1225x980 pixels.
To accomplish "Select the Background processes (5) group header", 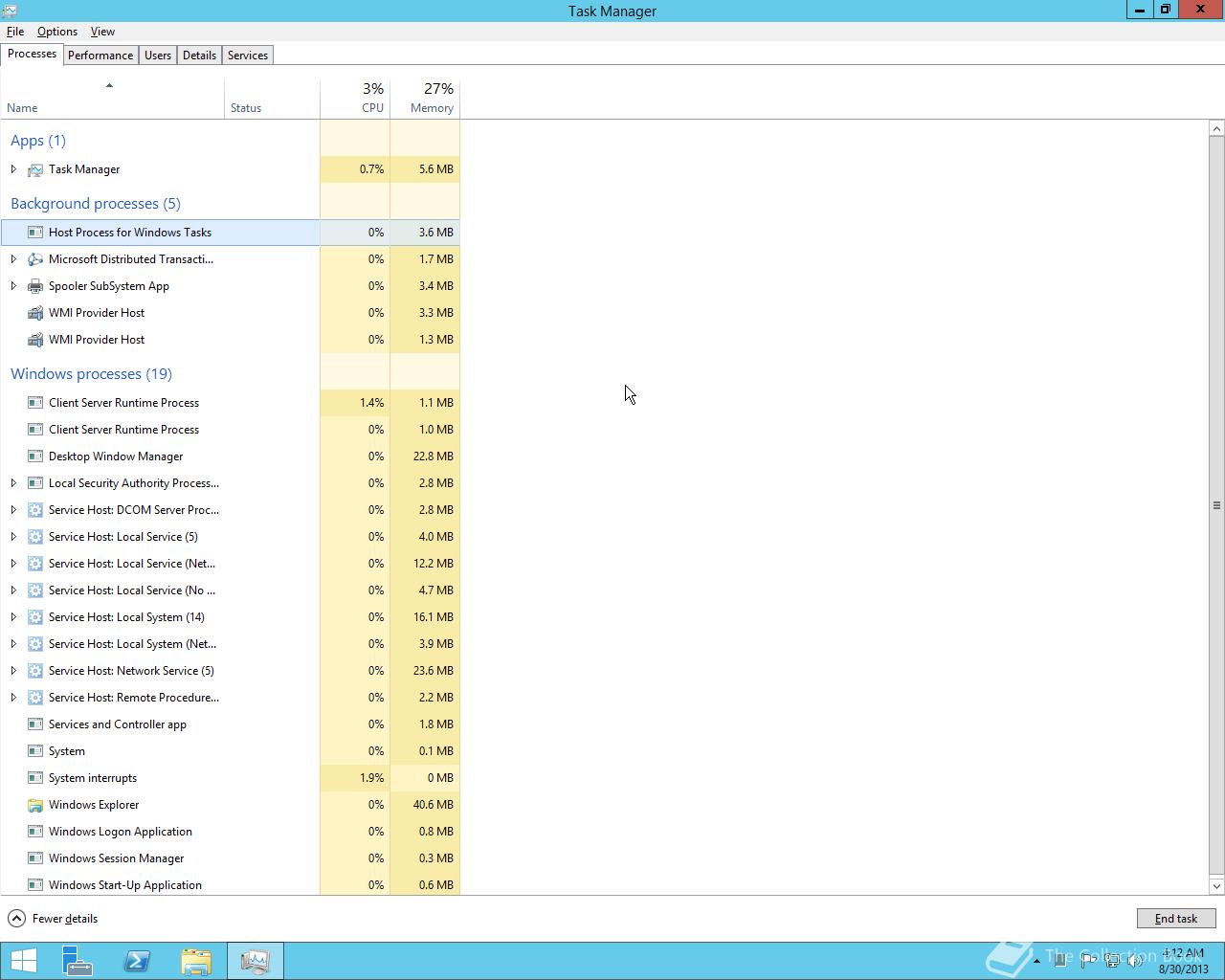I will 96,204.
